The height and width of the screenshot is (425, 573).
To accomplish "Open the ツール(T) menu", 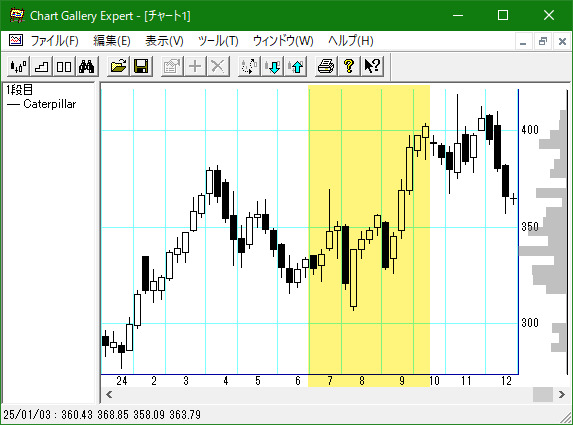I will click(218, 41).
